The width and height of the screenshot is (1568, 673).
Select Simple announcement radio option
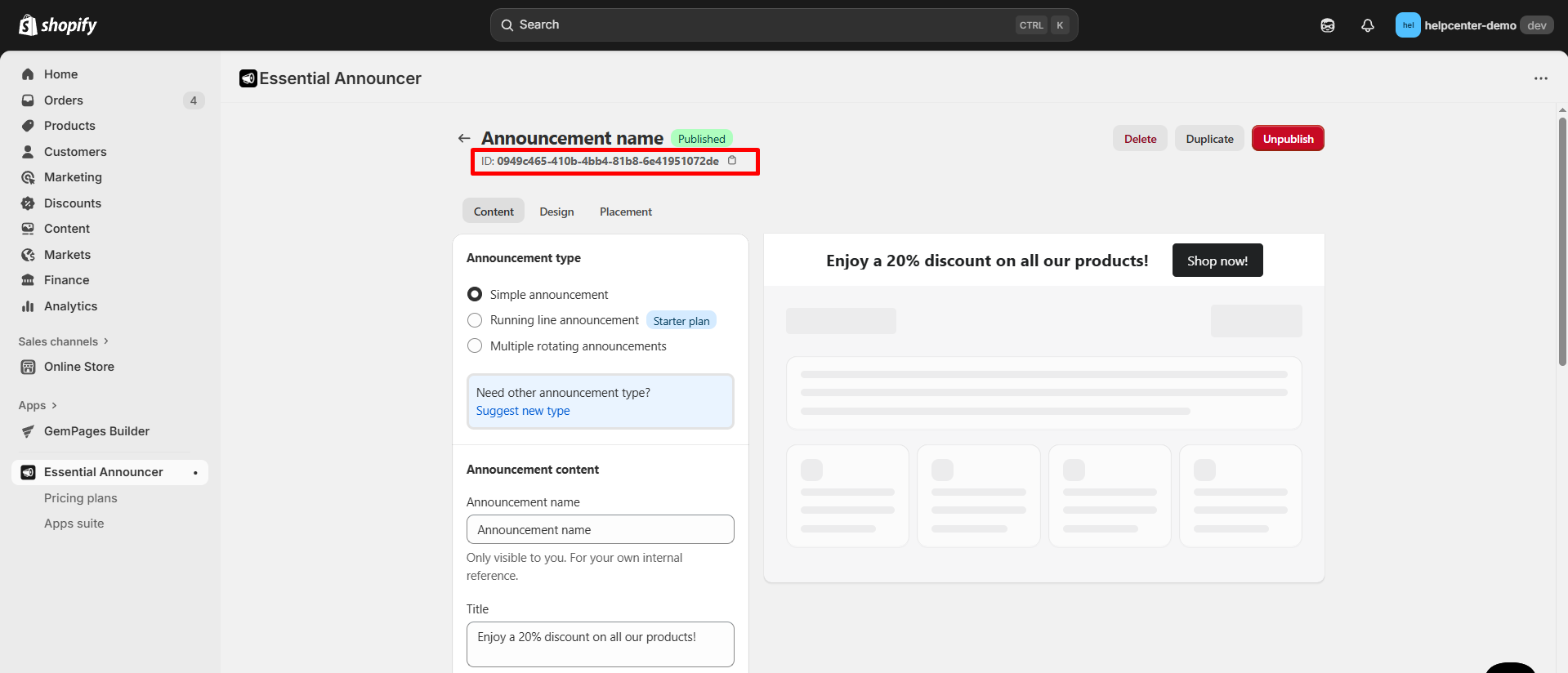pyautogui.click(x=475, y=294)
